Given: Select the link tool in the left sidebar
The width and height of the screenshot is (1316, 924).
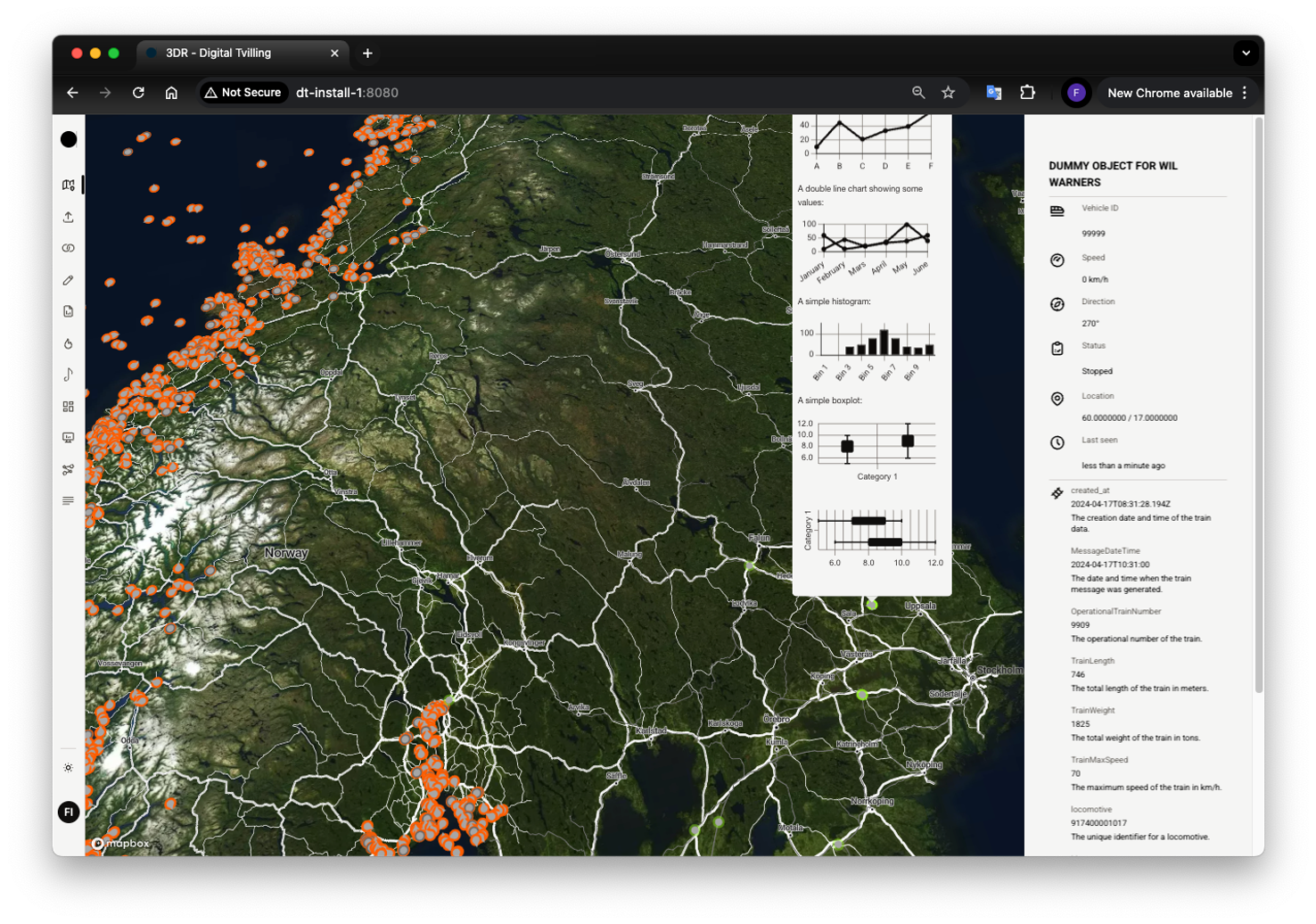Looking at the screenshot, I should pos(68,249).
